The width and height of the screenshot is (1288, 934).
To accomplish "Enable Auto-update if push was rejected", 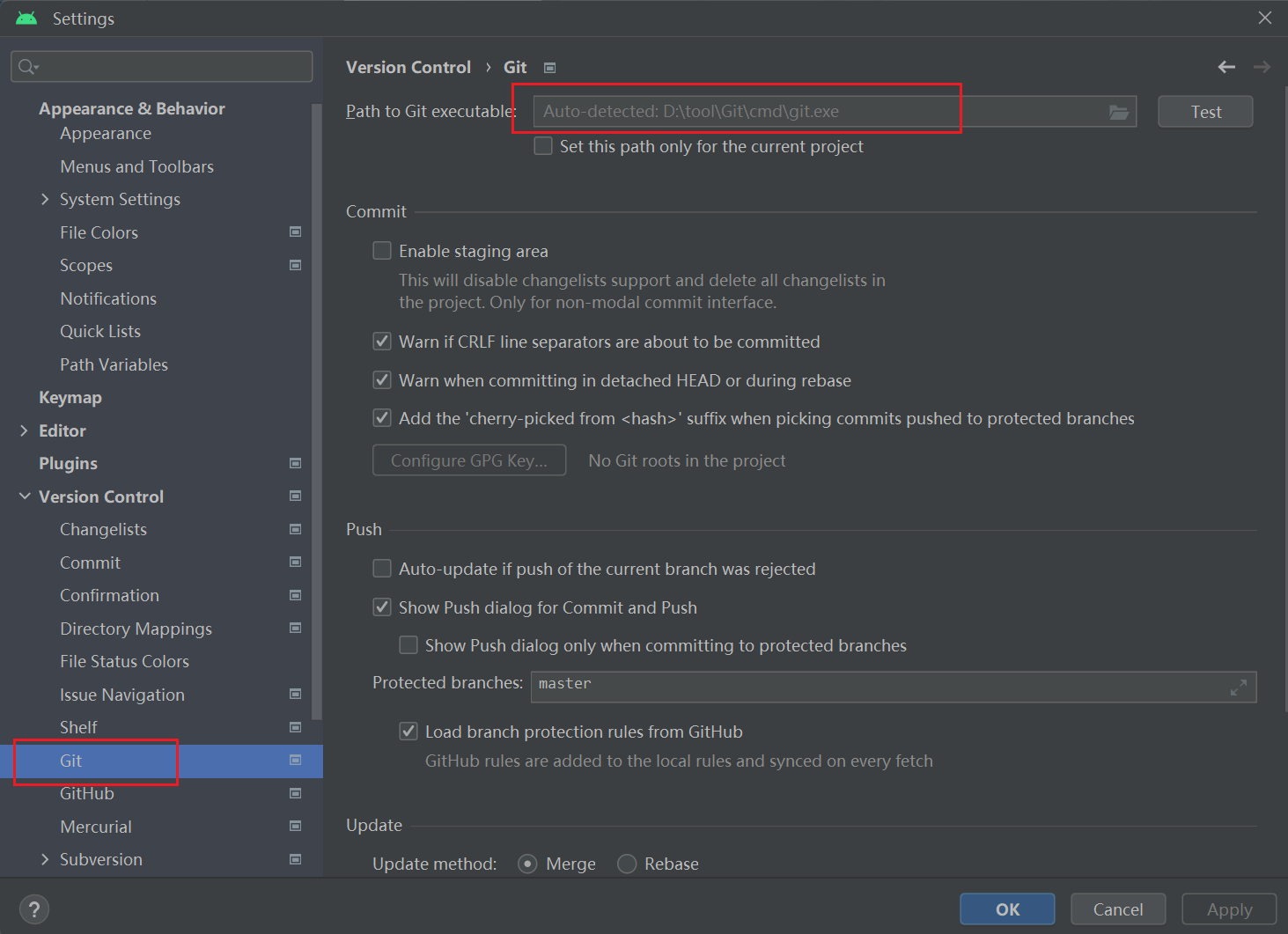I will [x=382, y=569].
